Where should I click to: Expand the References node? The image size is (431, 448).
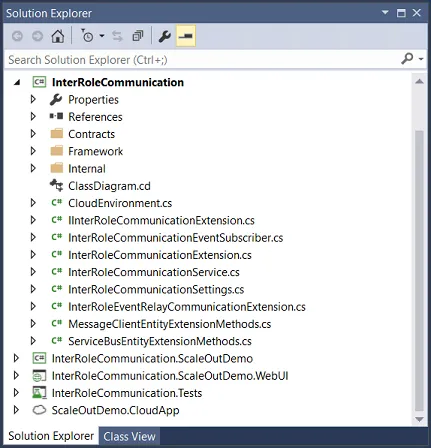click(33, 117)
